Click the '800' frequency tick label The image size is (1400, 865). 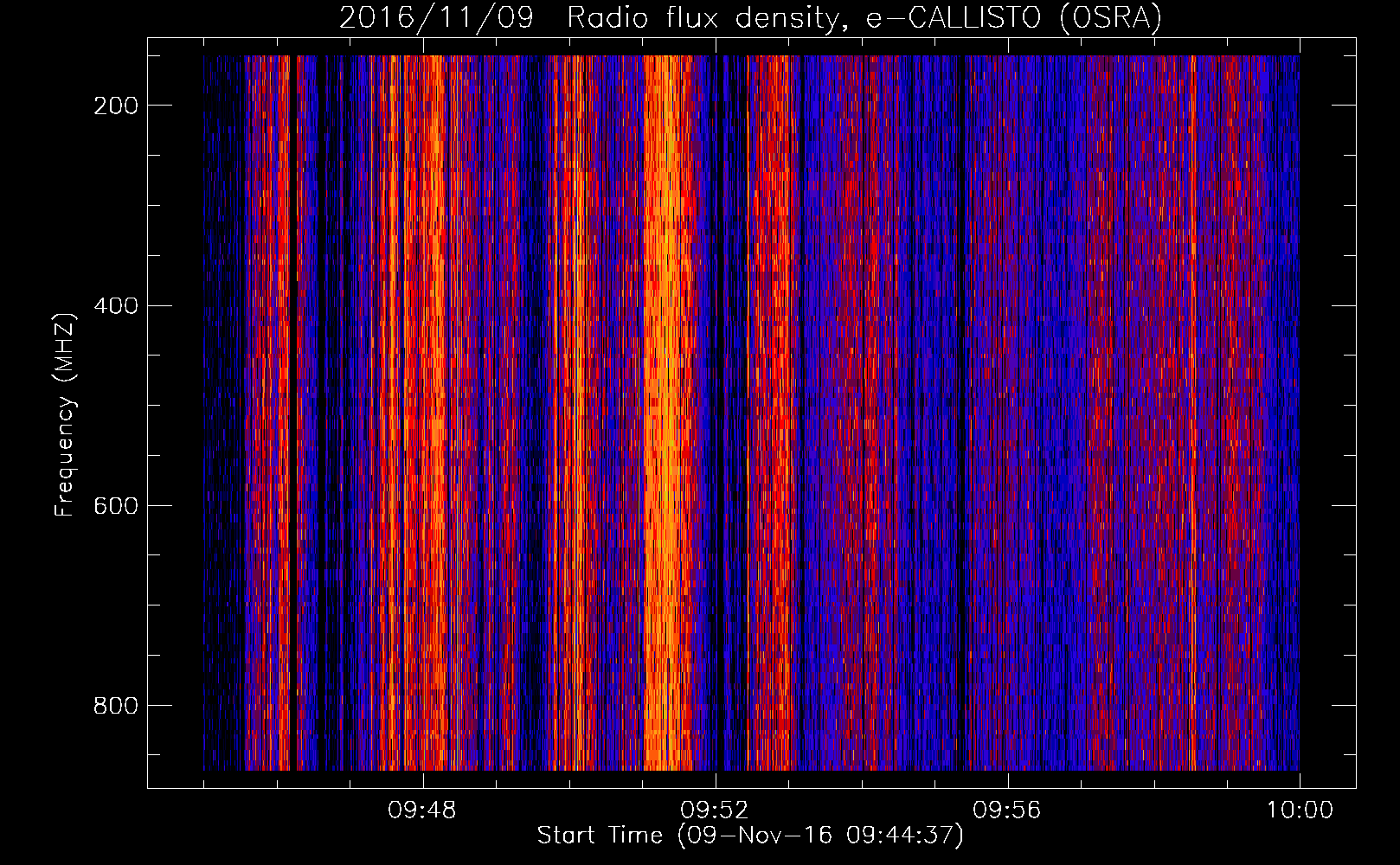click(x=115, y=706)
